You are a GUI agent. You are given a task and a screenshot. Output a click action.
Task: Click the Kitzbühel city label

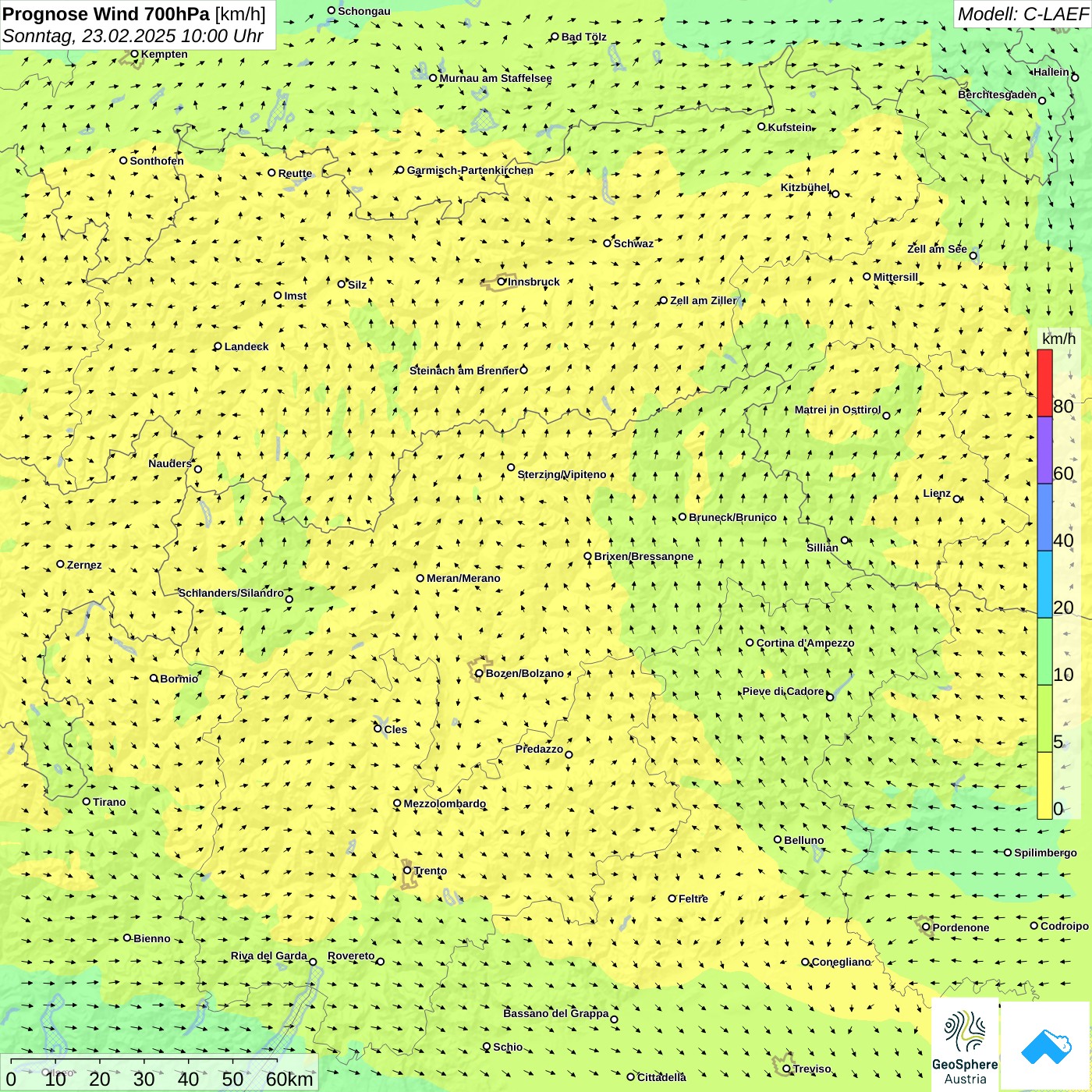(805, 187)
